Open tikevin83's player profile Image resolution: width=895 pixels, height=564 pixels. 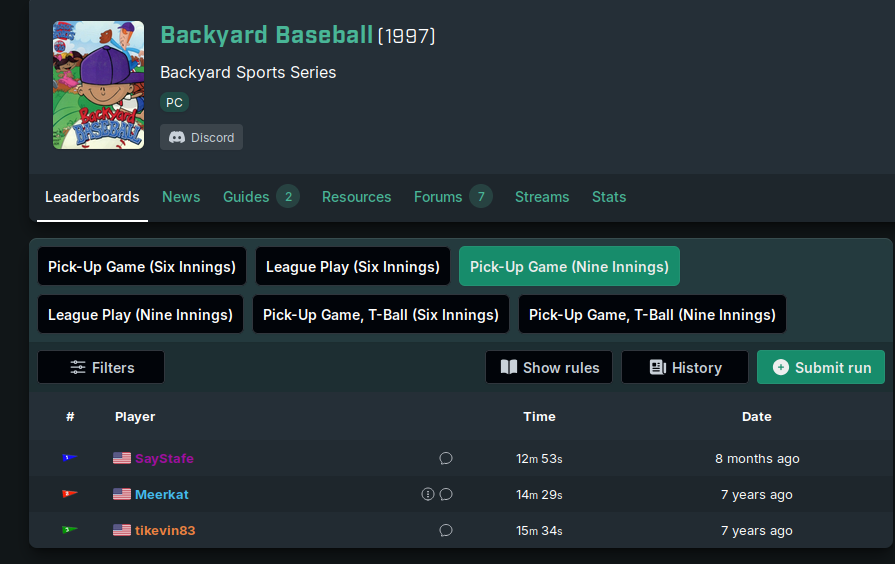click(x=165, y=530)
